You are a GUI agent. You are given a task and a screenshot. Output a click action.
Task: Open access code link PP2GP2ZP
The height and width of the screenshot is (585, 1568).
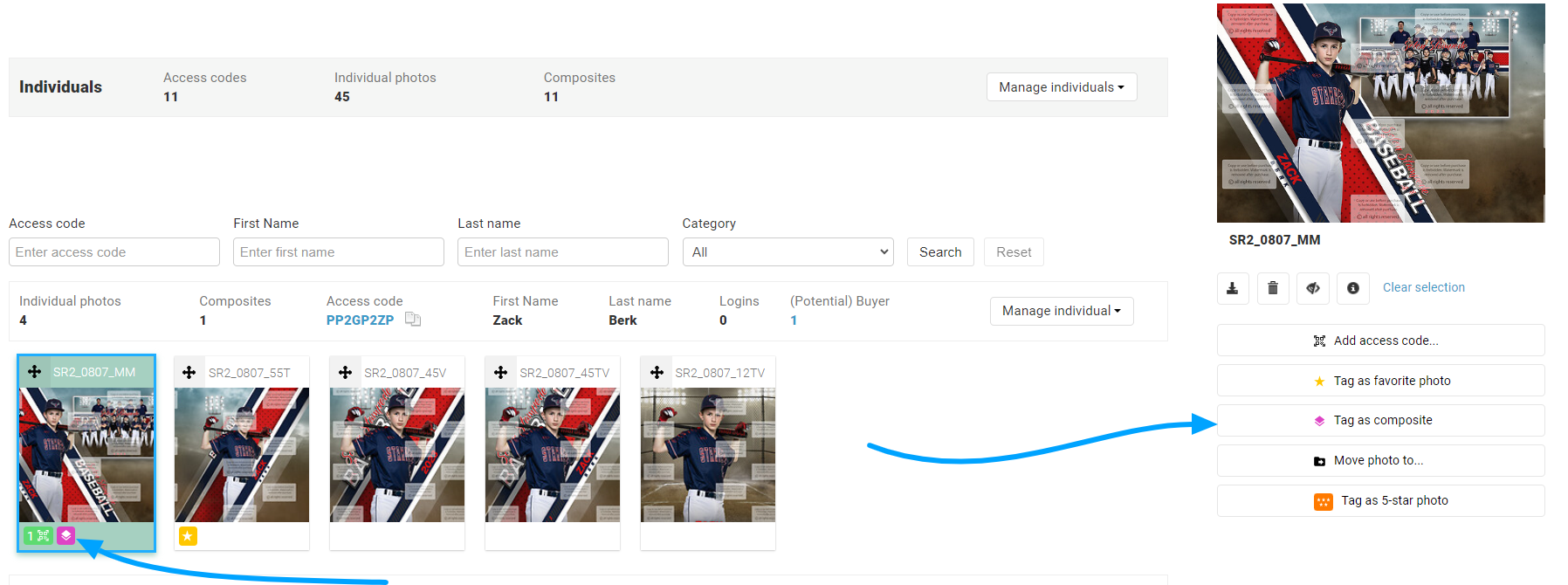tap(360, 320)
